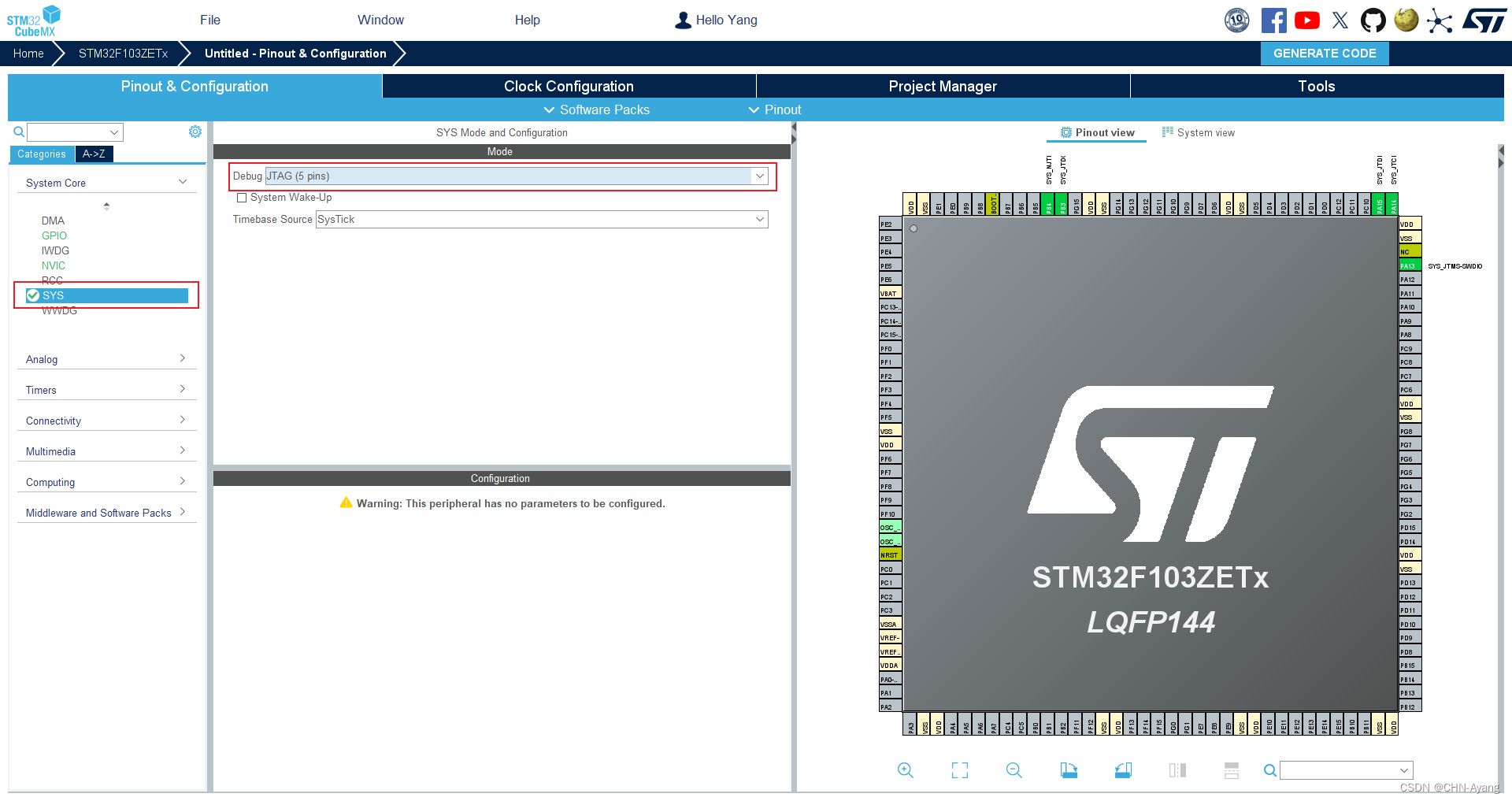
Task: Open the Help menu
Action: [528, 20]
